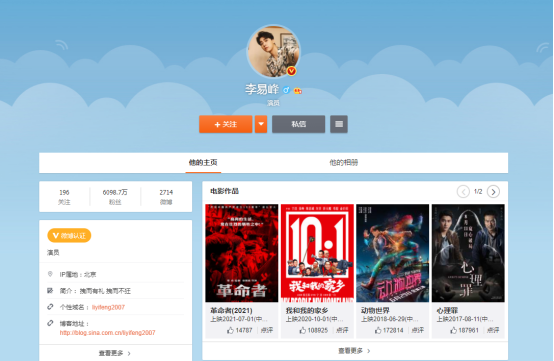Image resolution: width=554 pixels, height=361 pixels.
Task: Open the more options menu button
Action: (x=339, y=124)
